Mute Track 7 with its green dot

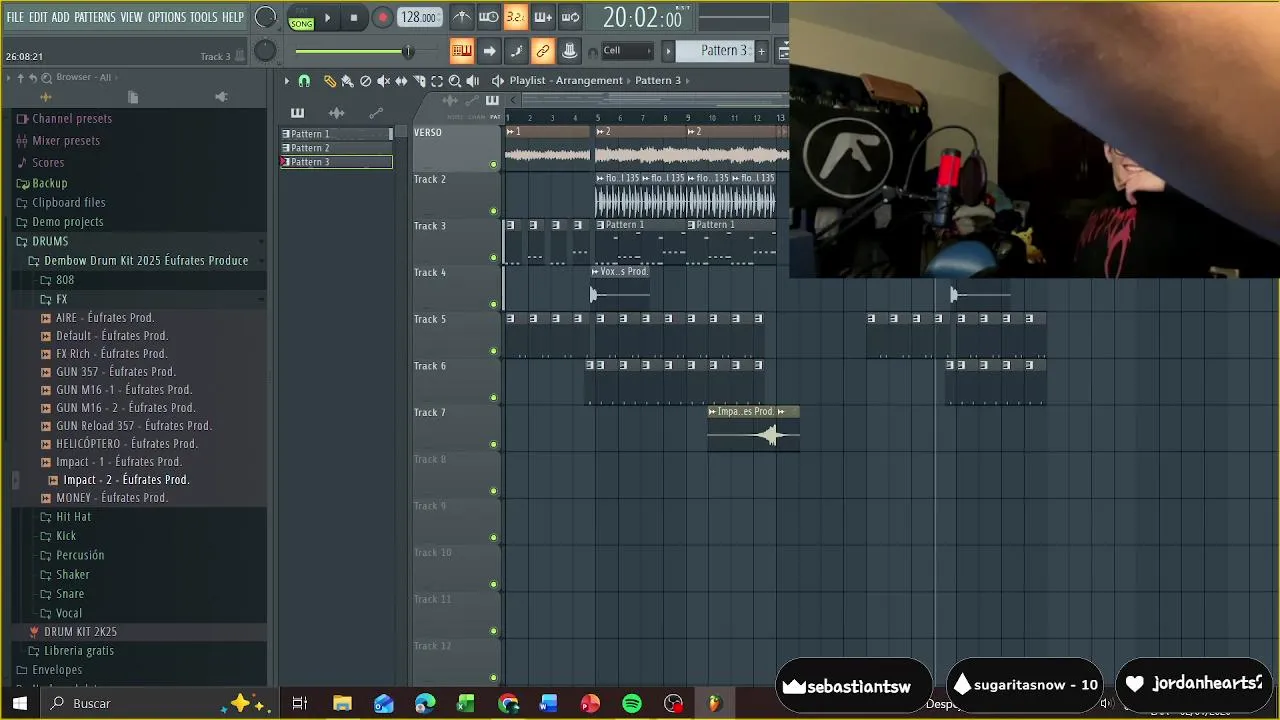[x=493, y=444]
